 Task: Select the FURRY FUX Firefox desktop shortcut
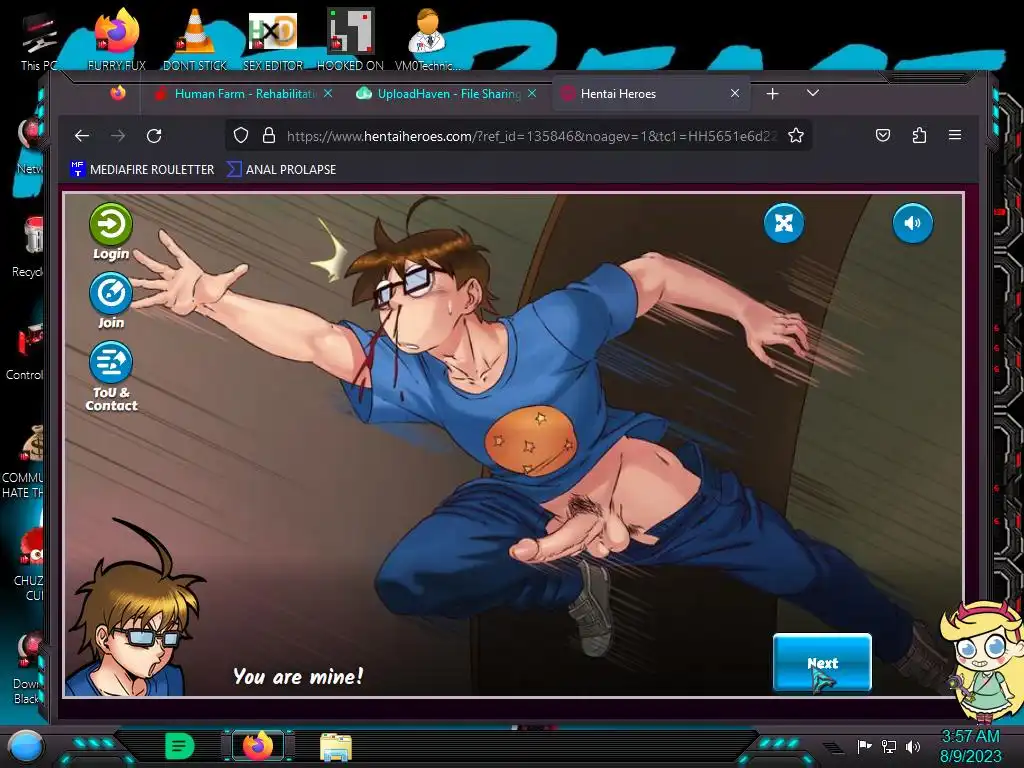(x=117, y=40)
